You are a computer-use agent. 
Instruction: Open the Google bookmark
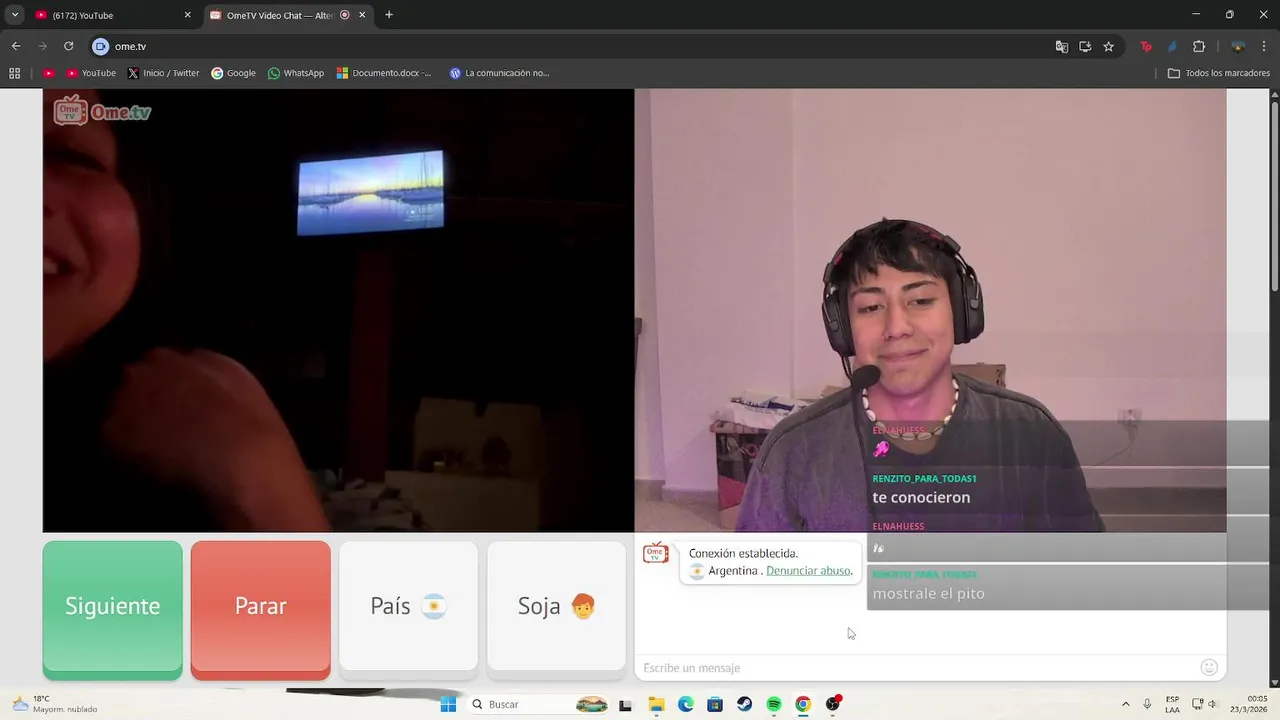tap(233, 73)
